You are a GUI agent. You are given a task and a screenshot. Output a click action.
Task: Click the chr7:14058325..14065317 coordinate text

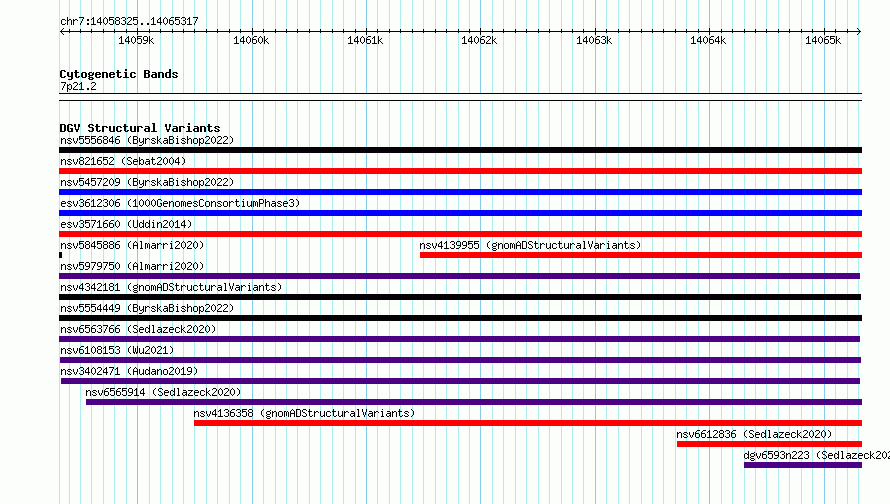pyautogui.click(x=129, y=22)
